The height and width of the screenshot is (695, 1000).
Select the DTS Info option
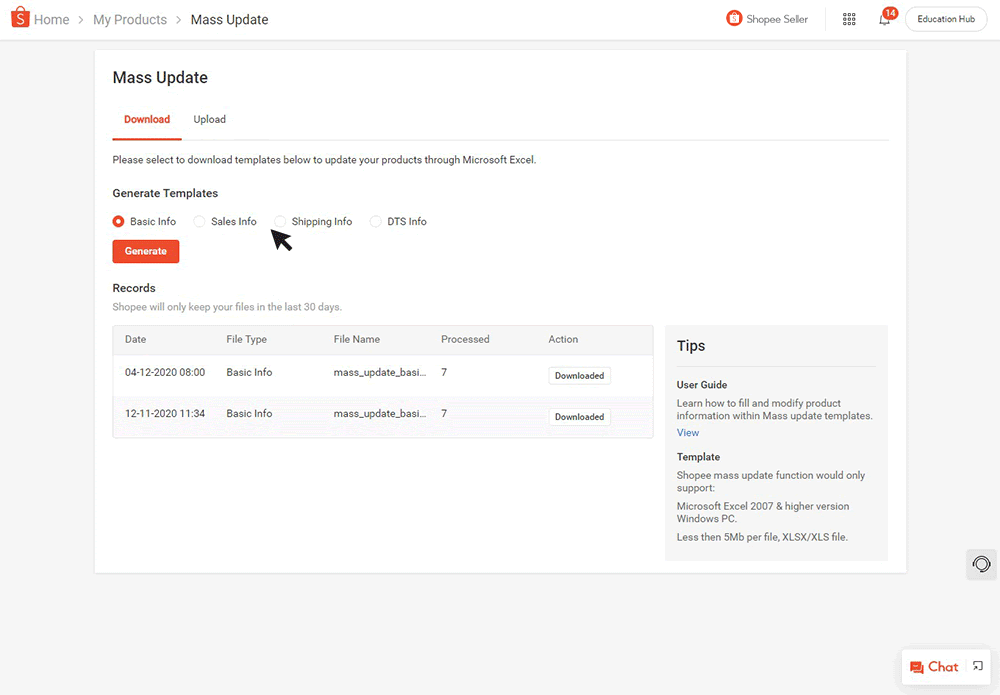click(x=375, y=221)
